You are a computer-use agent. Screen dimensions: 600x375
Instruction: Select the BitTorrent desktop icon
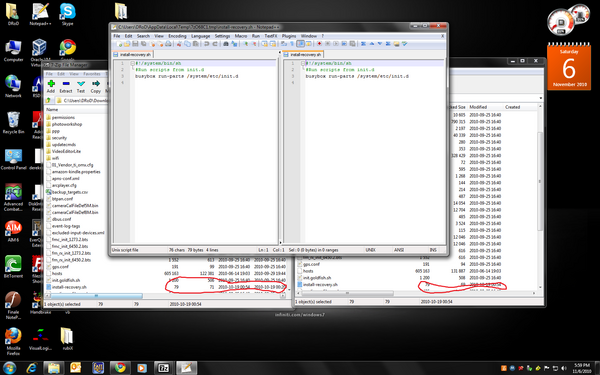[13, 266]
